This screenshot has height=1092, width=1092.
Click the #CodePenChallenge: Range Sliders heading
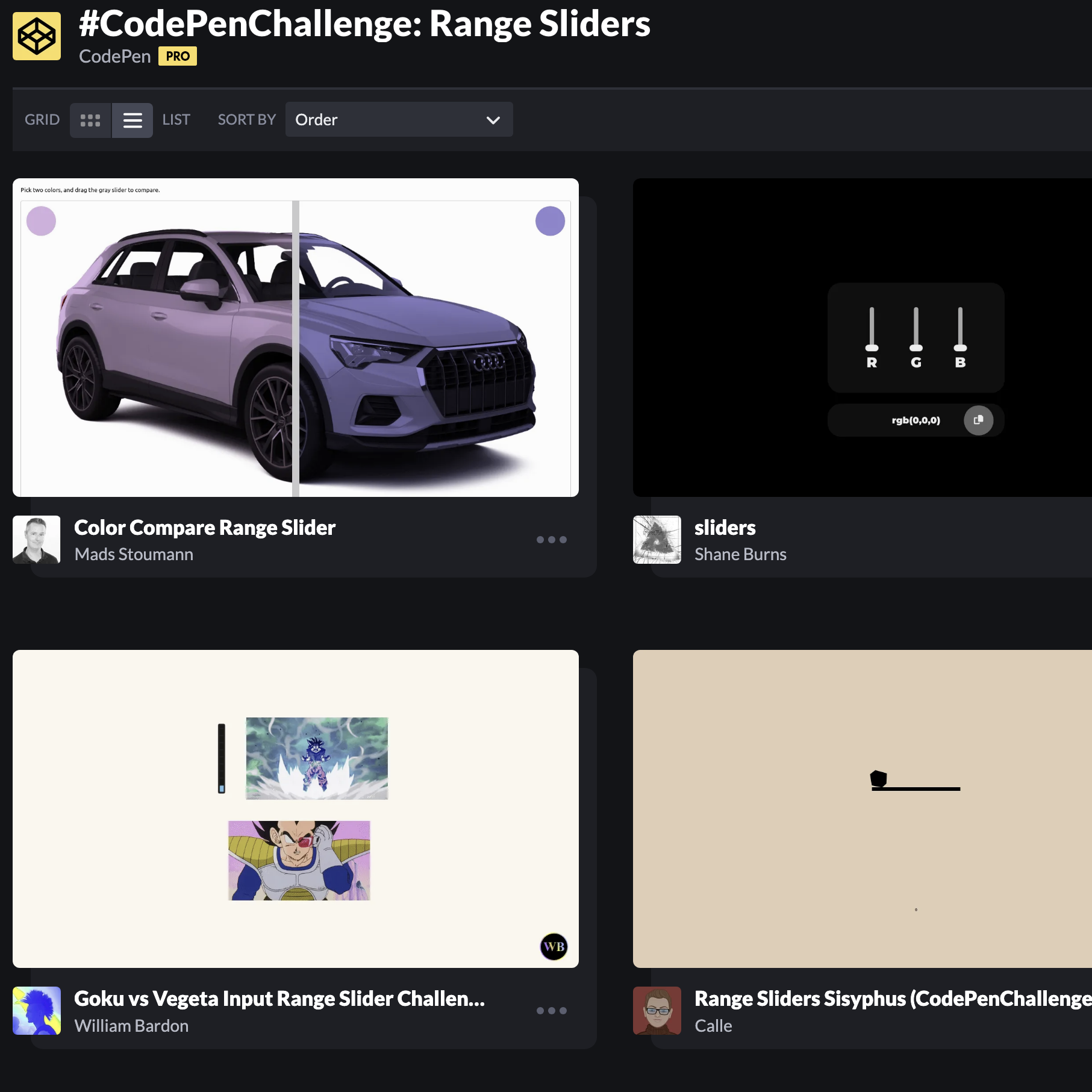pyautogui.click(x=365, y=23)
